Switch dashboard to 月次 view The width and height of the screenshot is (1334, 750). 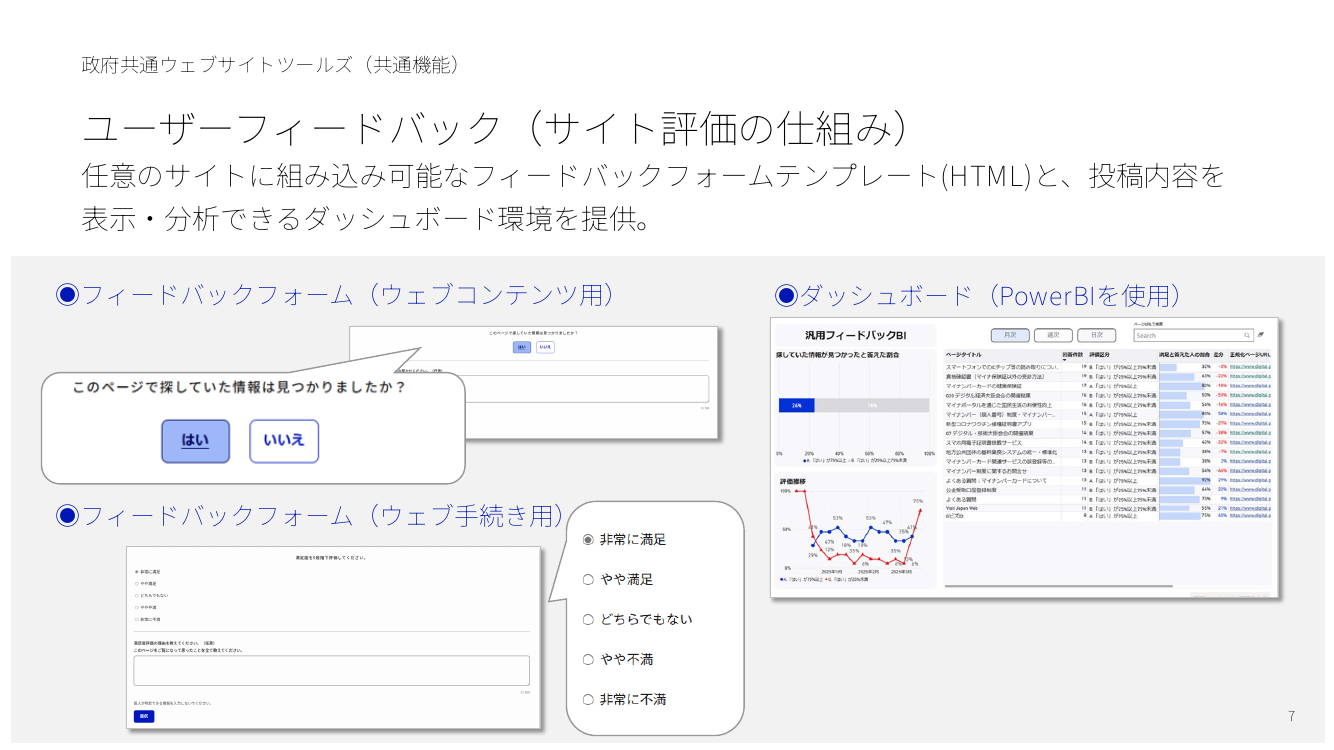pyautogui.click(x=1010, y=335)
